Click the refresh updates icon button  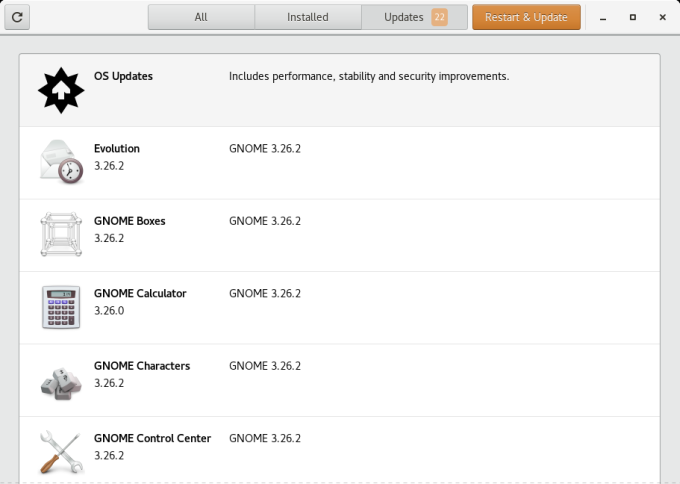(x=19, y=17)
